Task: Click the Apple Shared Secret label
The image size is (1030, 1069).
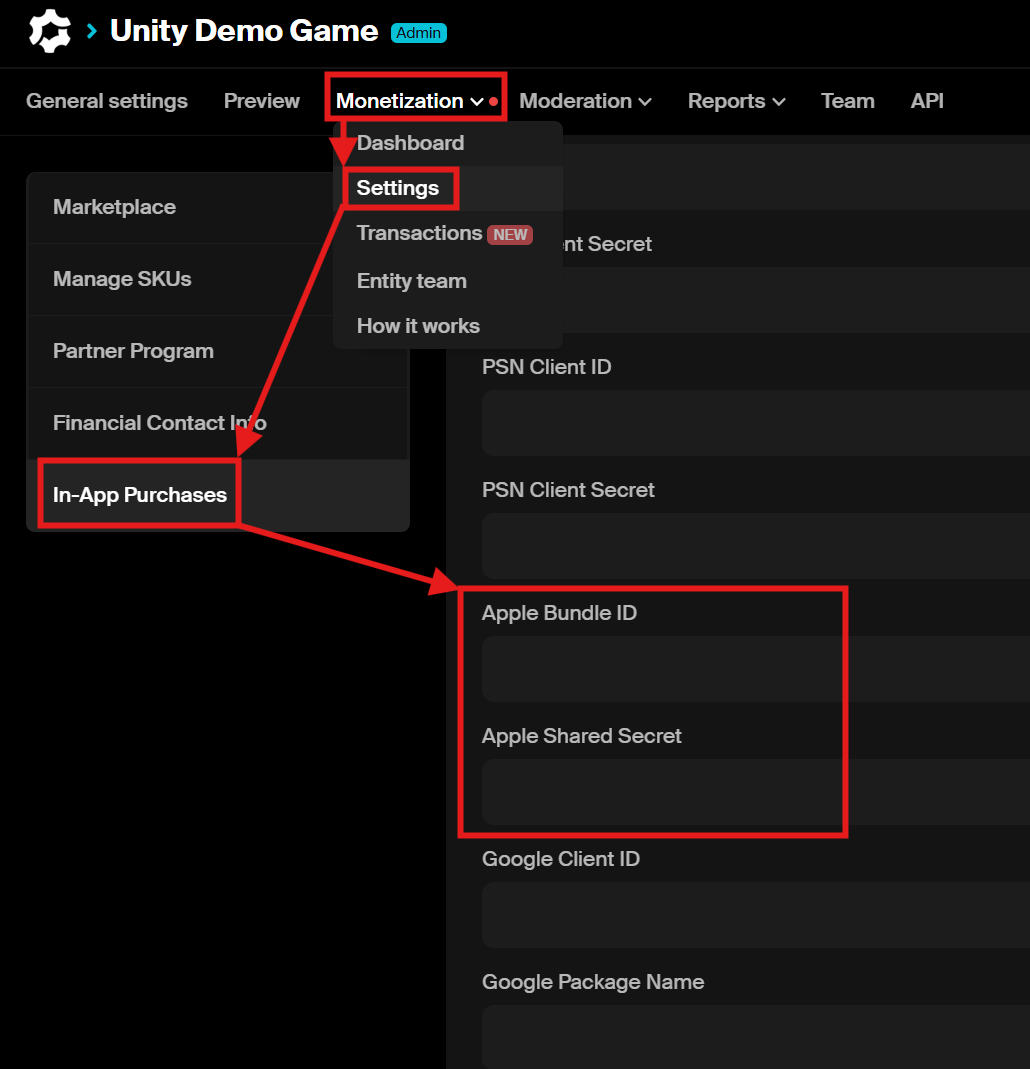Action: (x=581, y=736)
